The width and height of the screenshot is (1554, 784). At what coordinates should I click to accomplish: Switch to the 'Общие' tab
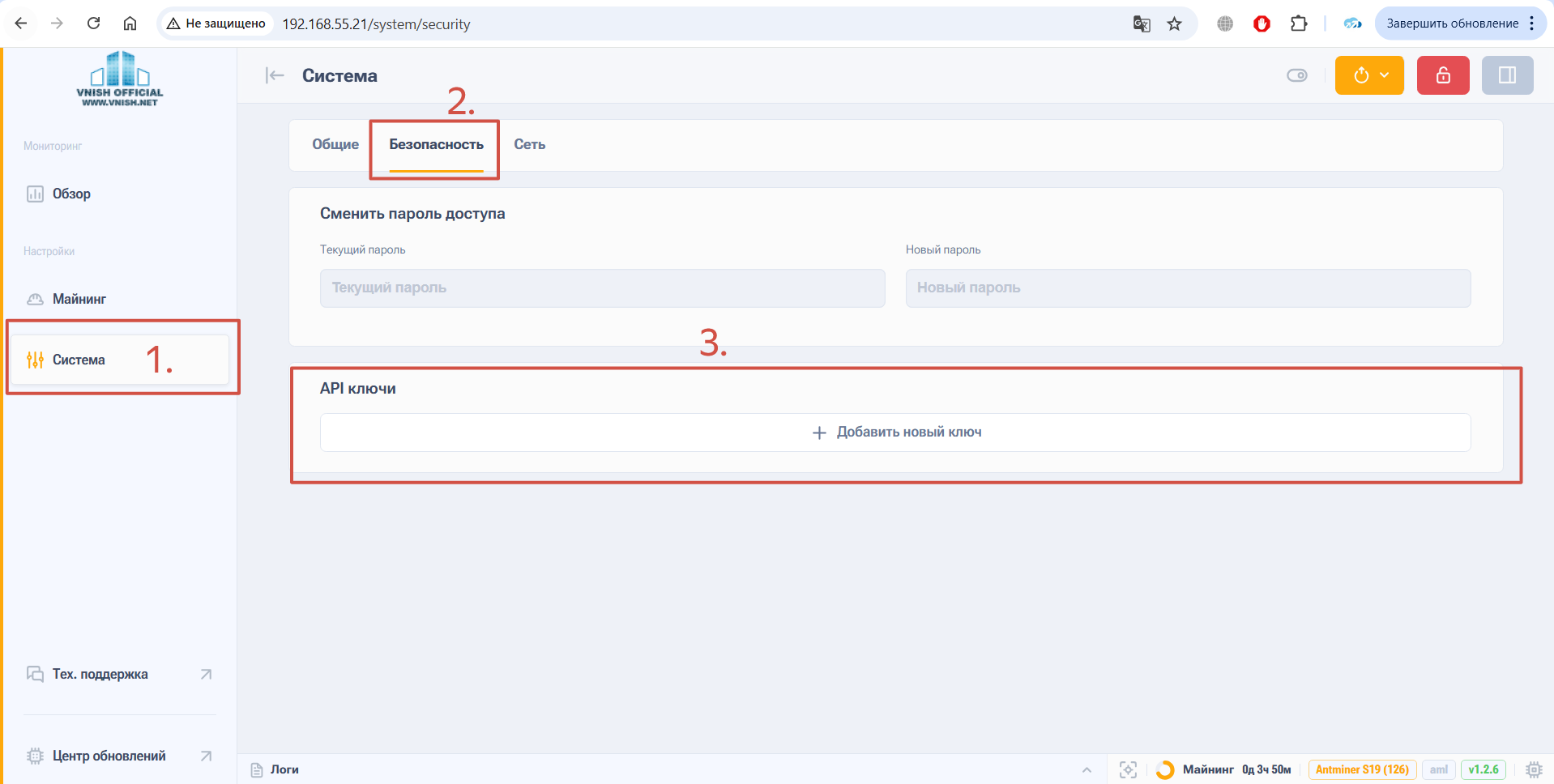(335, 144)
